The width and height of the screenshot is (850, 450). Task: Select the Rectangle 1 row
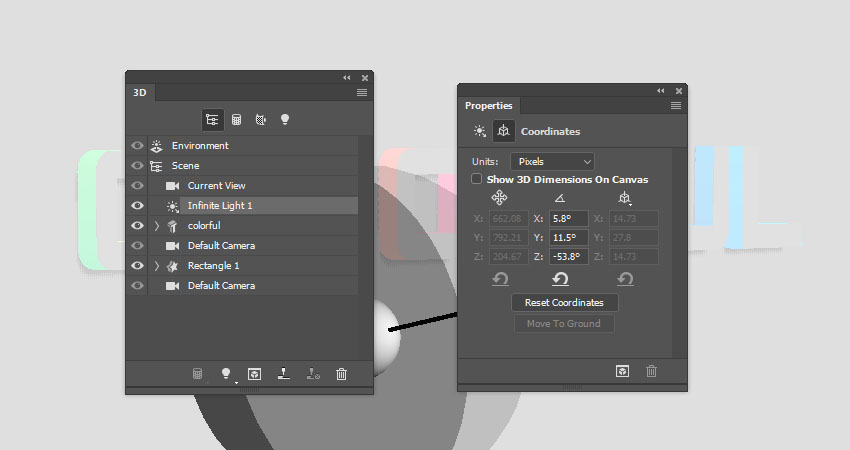253,266
